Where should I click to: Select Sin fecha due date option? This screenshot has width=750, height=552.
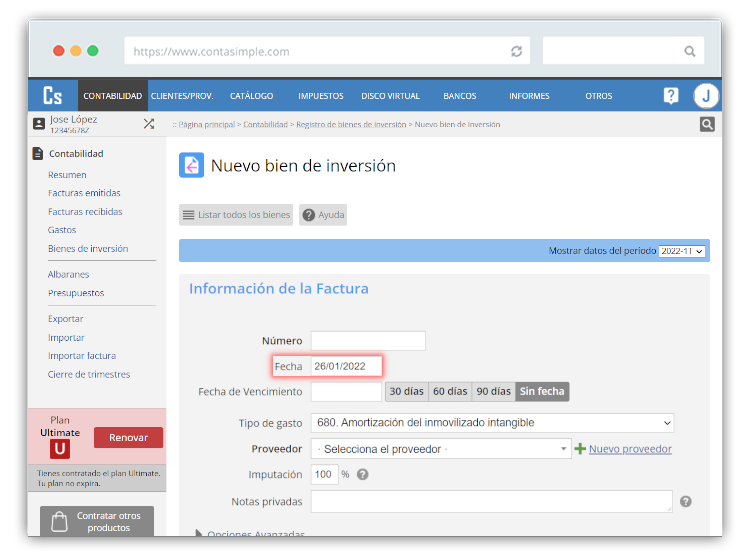click(x=542, y=391)
